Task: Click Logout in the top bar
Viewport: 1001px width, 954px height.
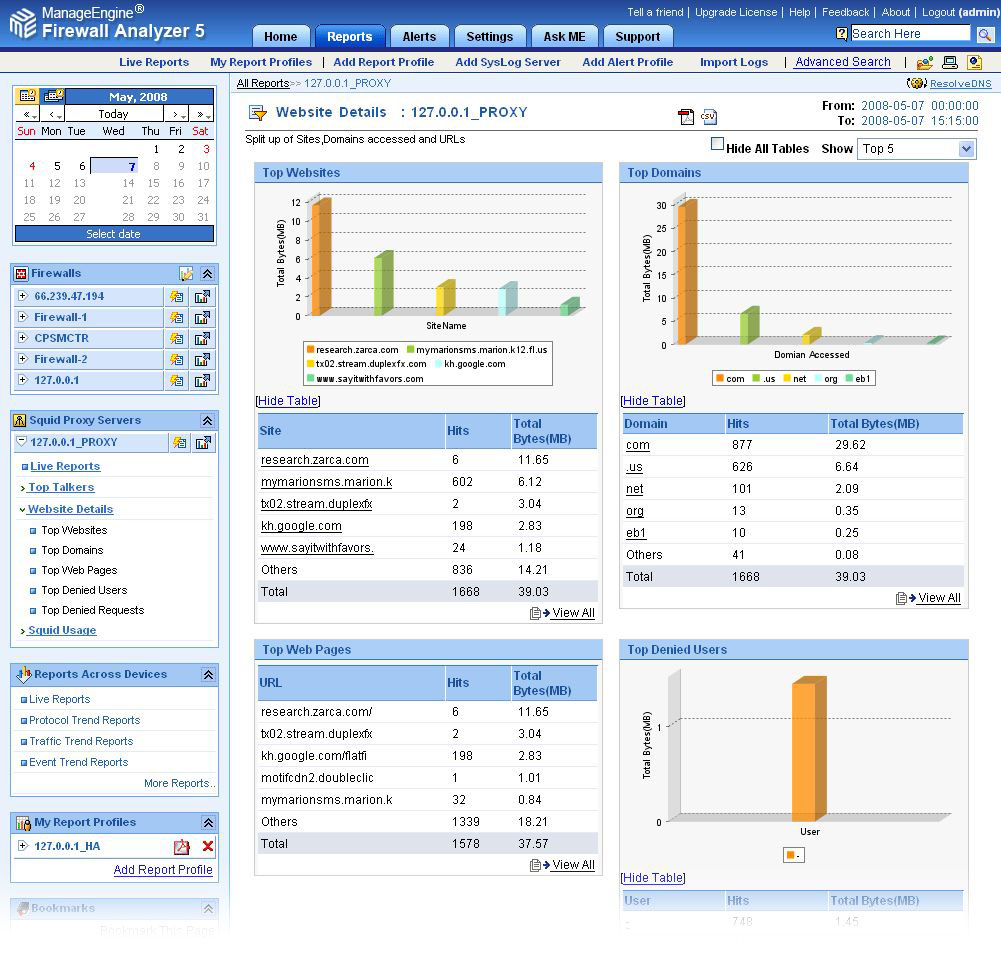Action: (x=938, y=12)
